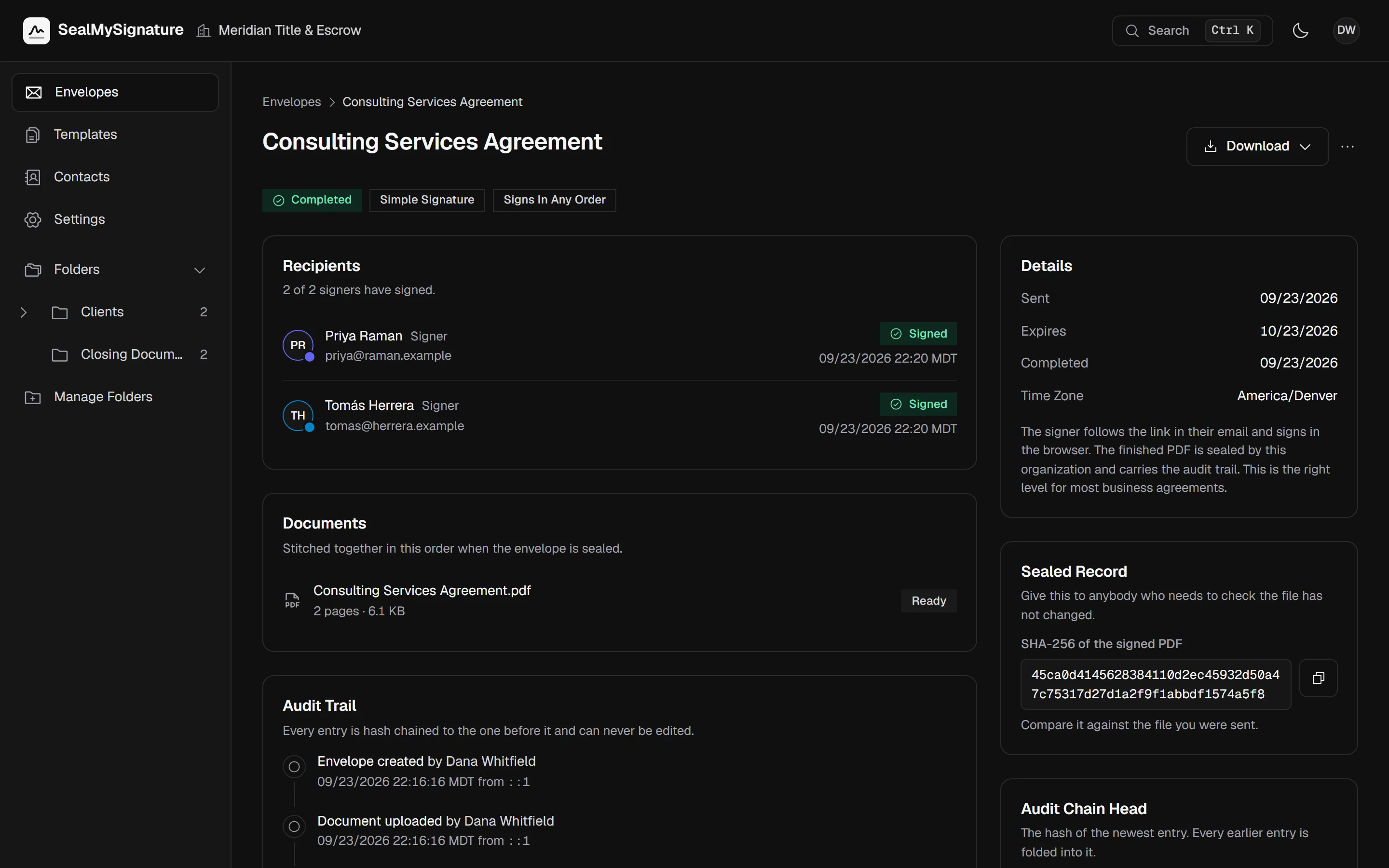Click Manage Folders

(115, 397)
